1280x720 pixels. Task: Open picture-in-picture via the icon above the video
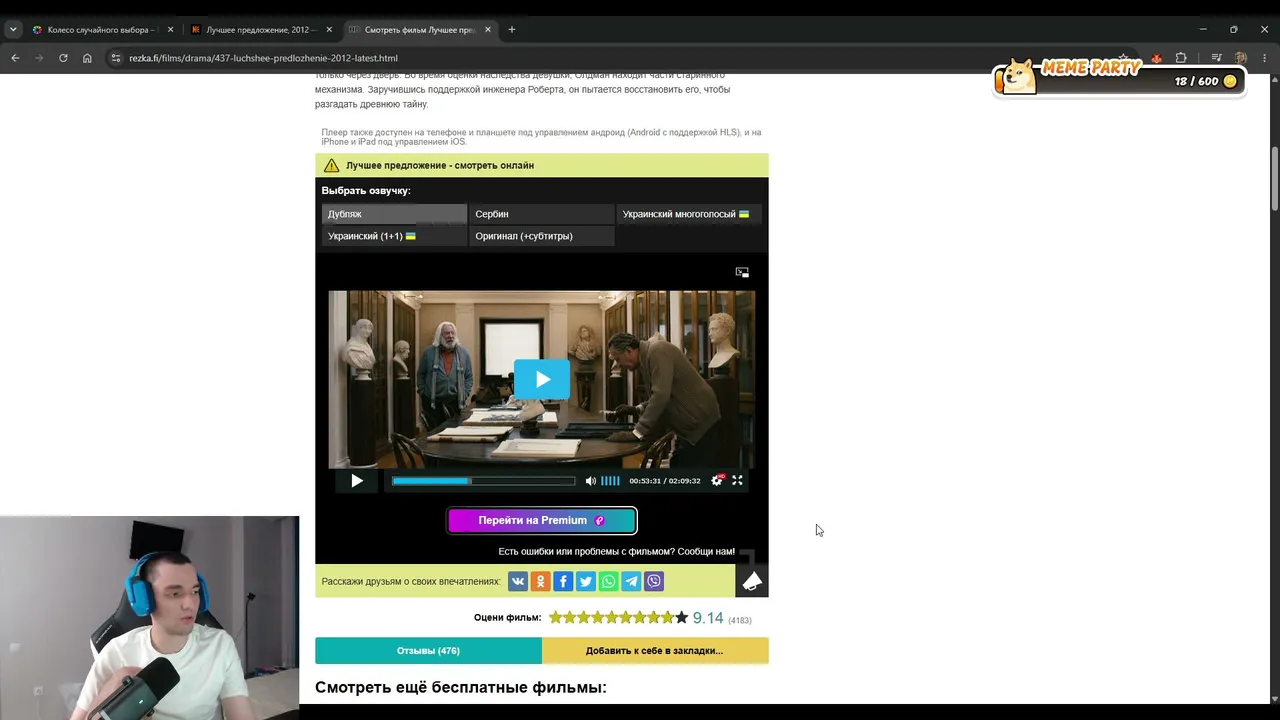742,272
